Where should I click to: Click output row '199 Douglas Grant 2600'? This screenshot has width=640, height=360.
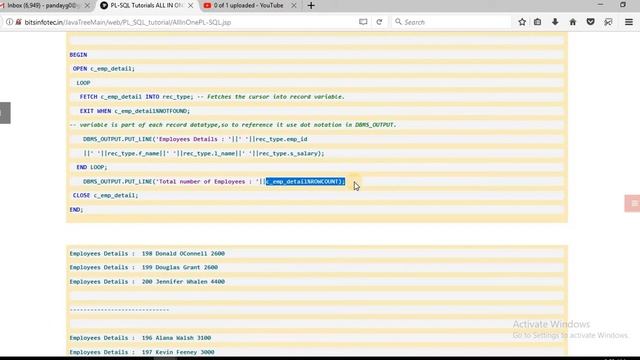point(144,268)
